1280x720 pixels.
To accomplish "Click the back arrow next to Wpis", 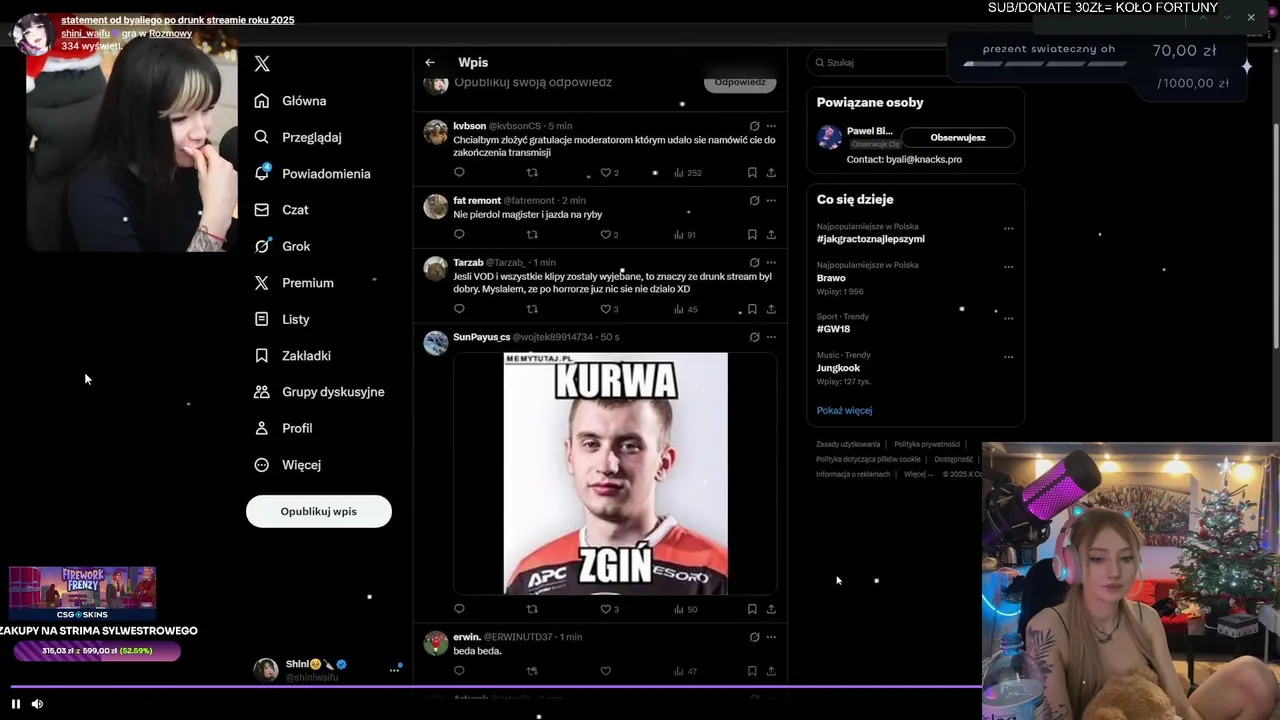I will (430, 62).
